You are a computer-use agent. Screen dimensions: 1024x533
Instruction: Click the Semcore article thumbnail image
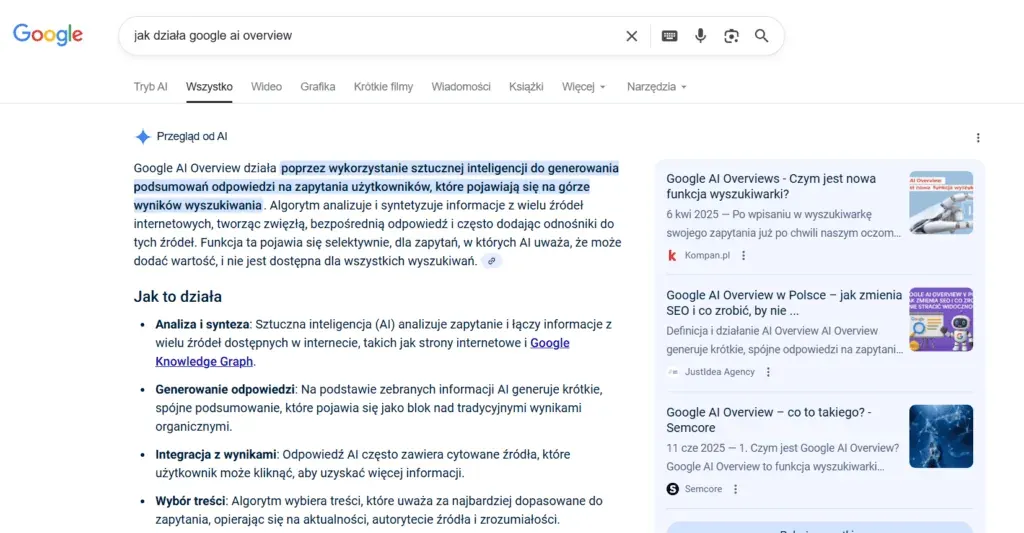940,436
